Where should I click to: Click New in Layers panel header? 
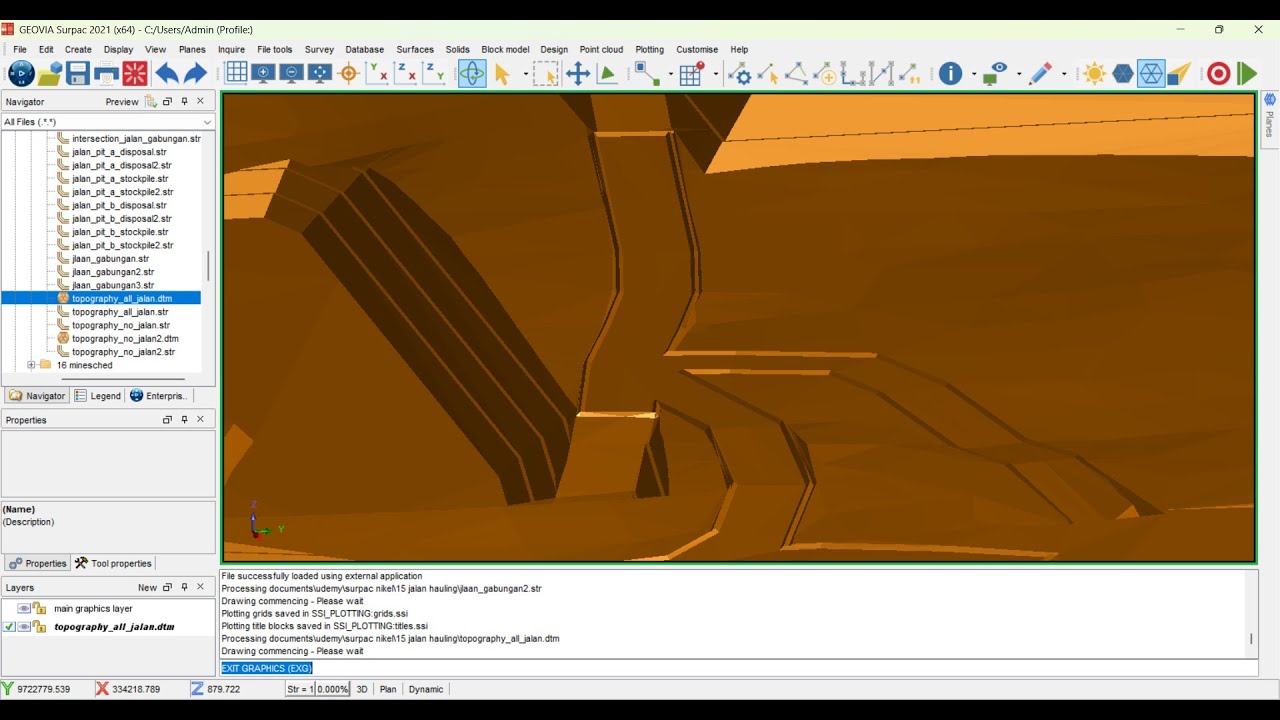[147, 588]
